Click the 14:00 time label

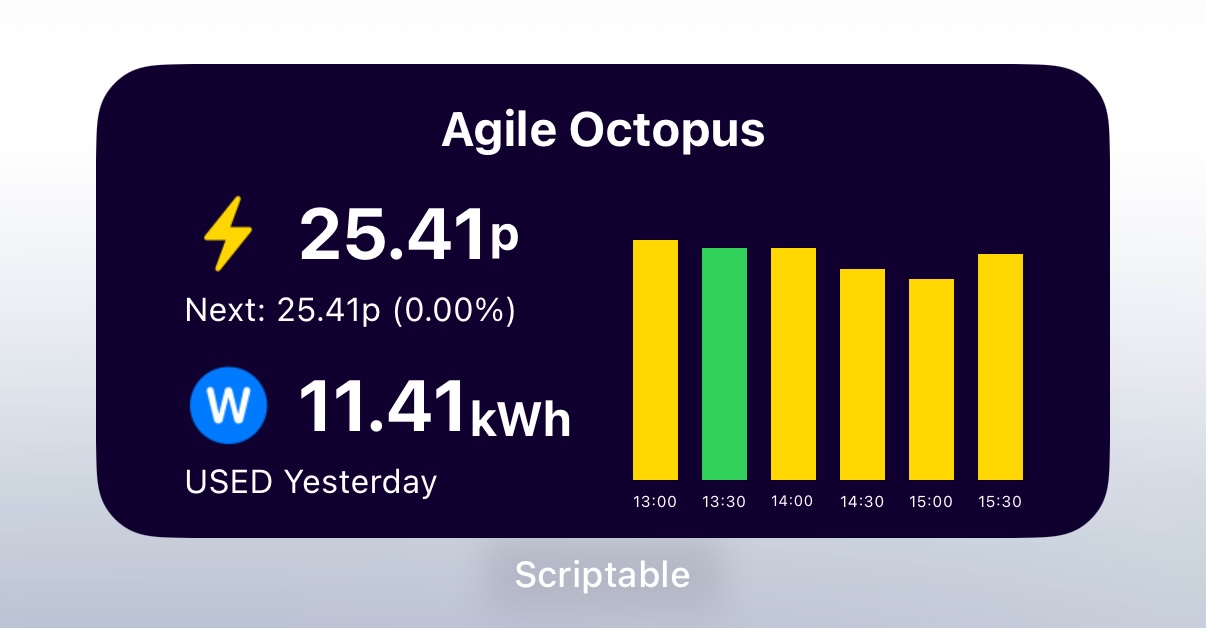(x=793, y=502)
